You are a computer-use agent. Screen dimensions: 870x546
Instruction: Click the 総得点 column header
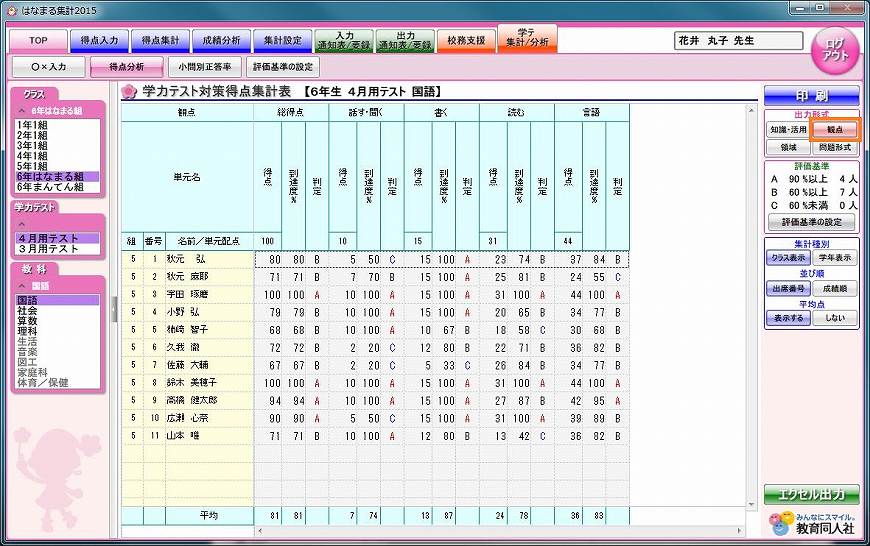pos(291,112)
